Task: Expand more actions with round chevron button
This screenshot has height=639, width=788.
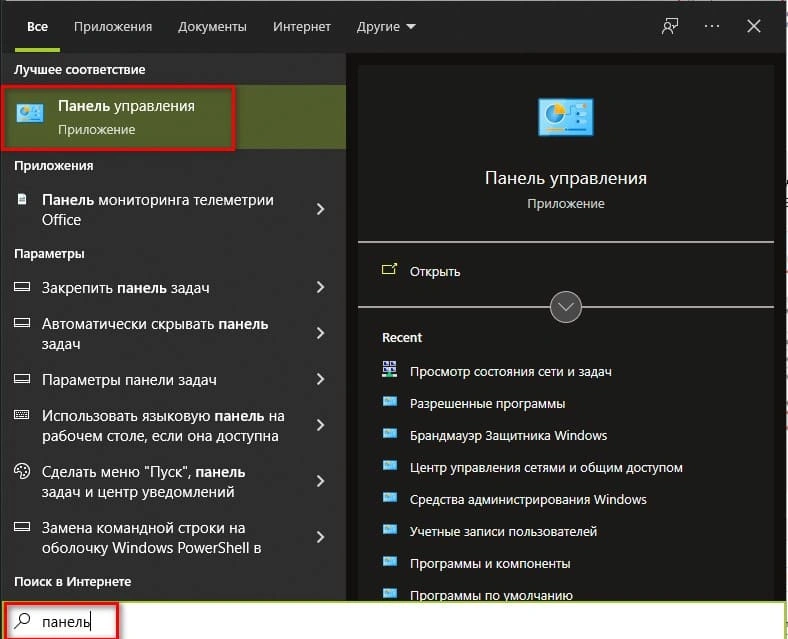Action: (x=566, y=306)
